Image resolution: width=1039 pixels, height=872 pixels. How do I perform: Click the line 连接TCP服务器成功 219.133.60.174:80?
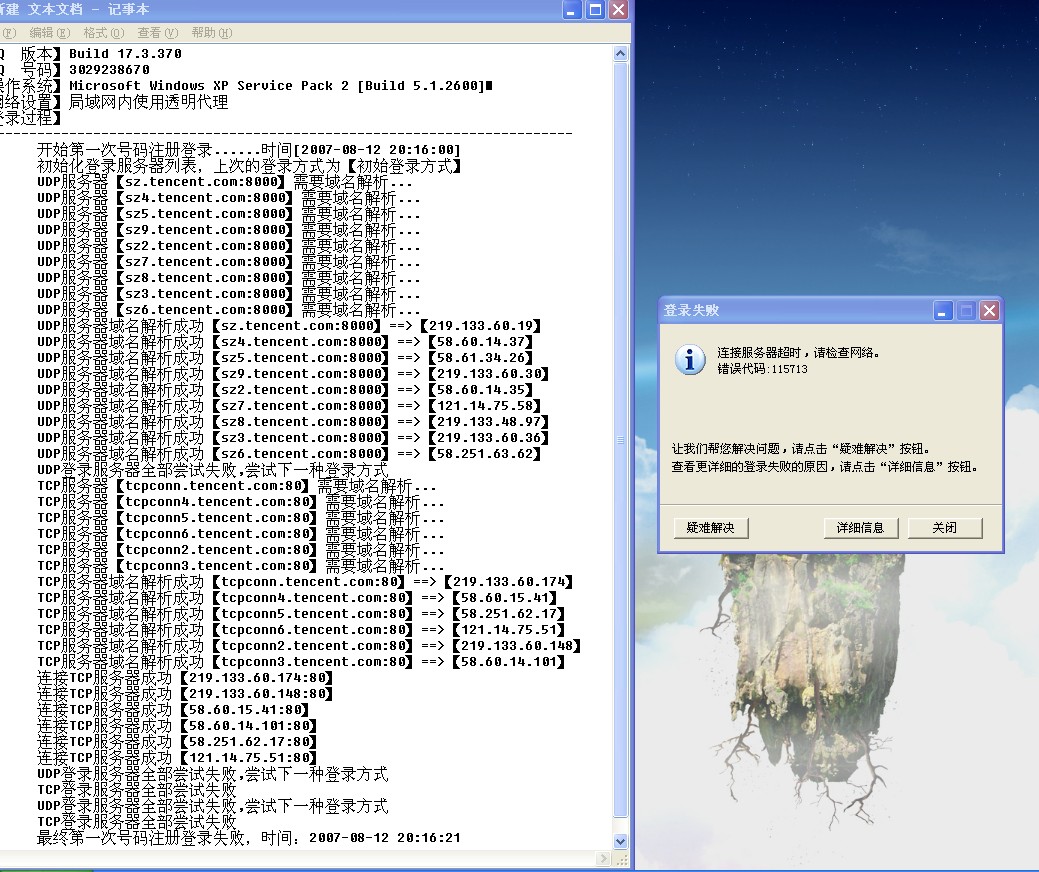point(185,678)
